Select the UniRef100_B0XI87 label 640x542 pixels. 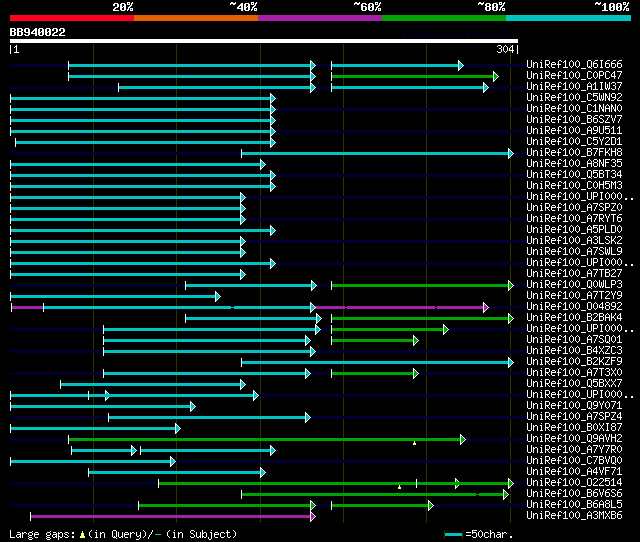pyautogui.click(x=574, y=428)
